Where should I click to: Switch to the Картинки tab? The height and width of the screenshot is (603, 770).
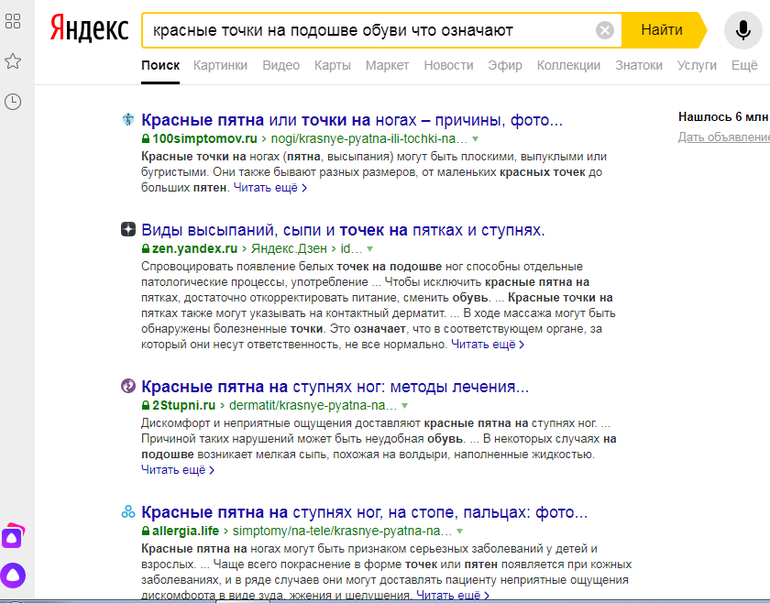pos(220,65)
